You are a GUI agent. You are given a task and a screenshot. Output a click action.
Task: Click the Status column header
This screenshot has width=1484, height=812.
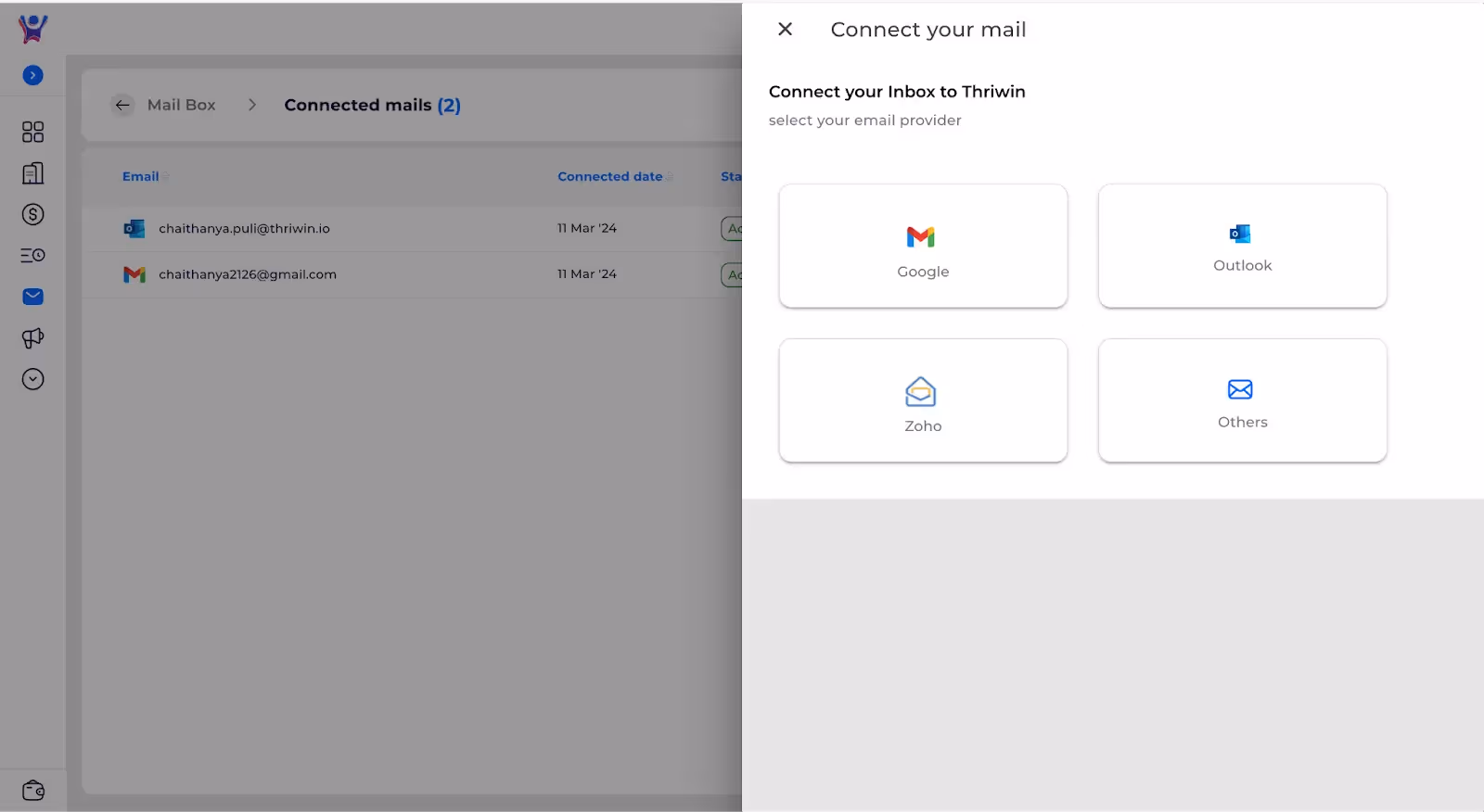coord(731,176)
